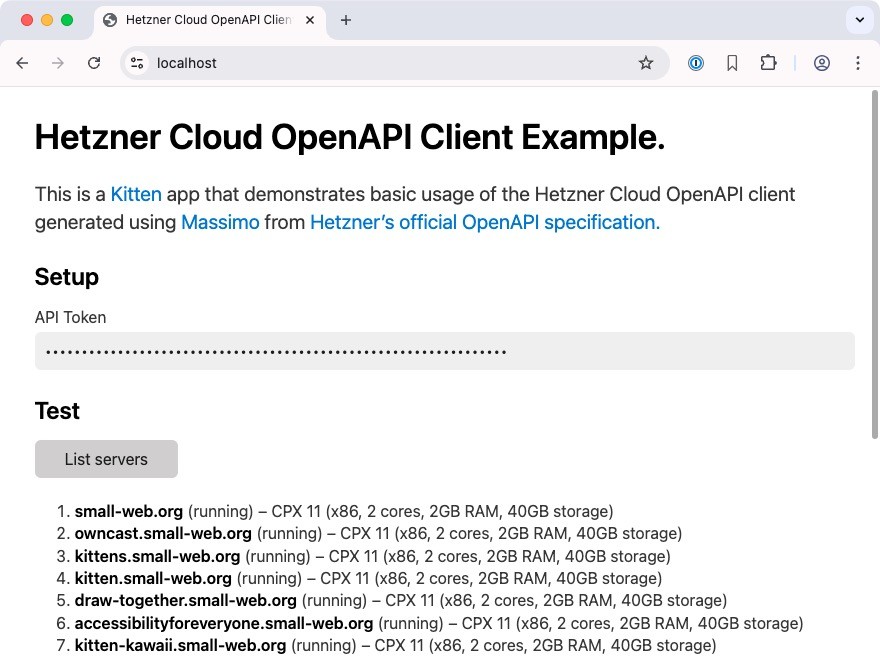The image size is (880, 660).
Task: Focus the API Token password field
Action: [x=444, y=351]
